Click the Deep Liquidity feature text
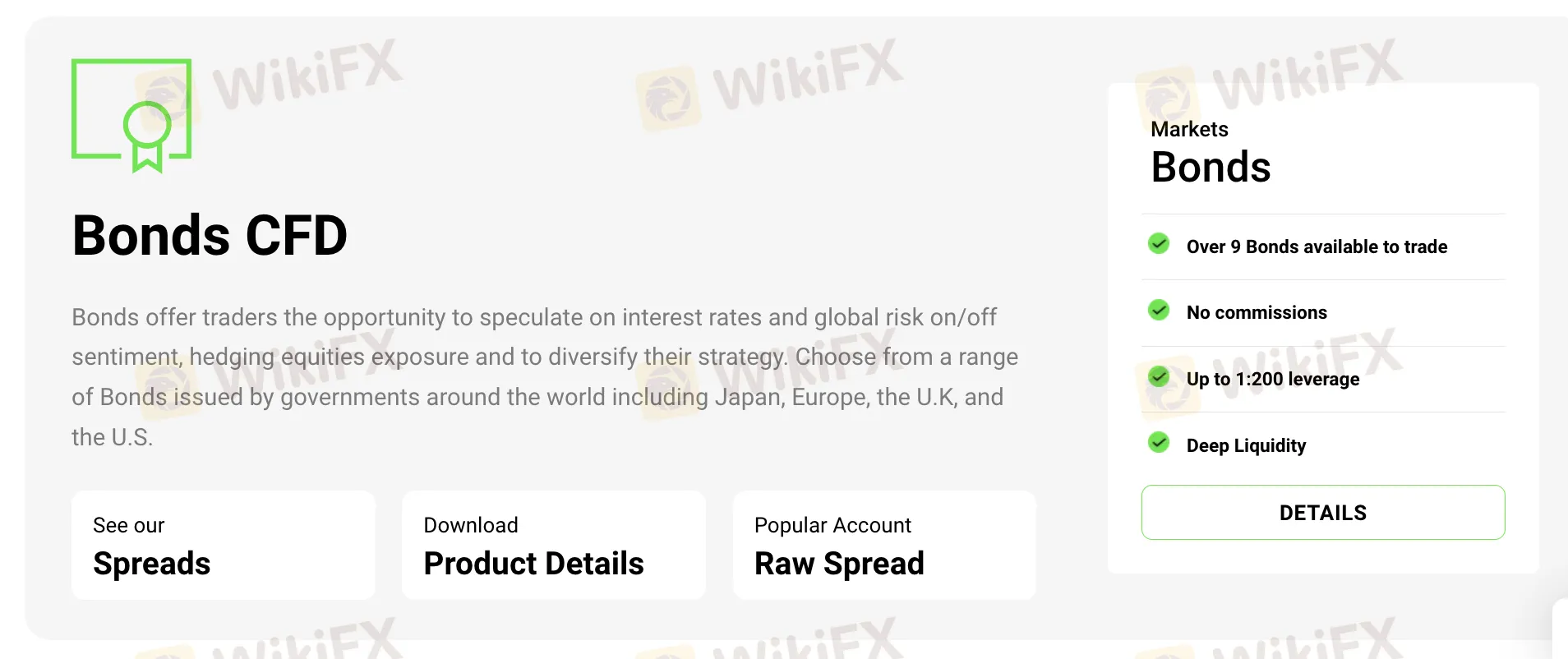Viewport: 1568px width, 659px height. [x=1246, y=445]
